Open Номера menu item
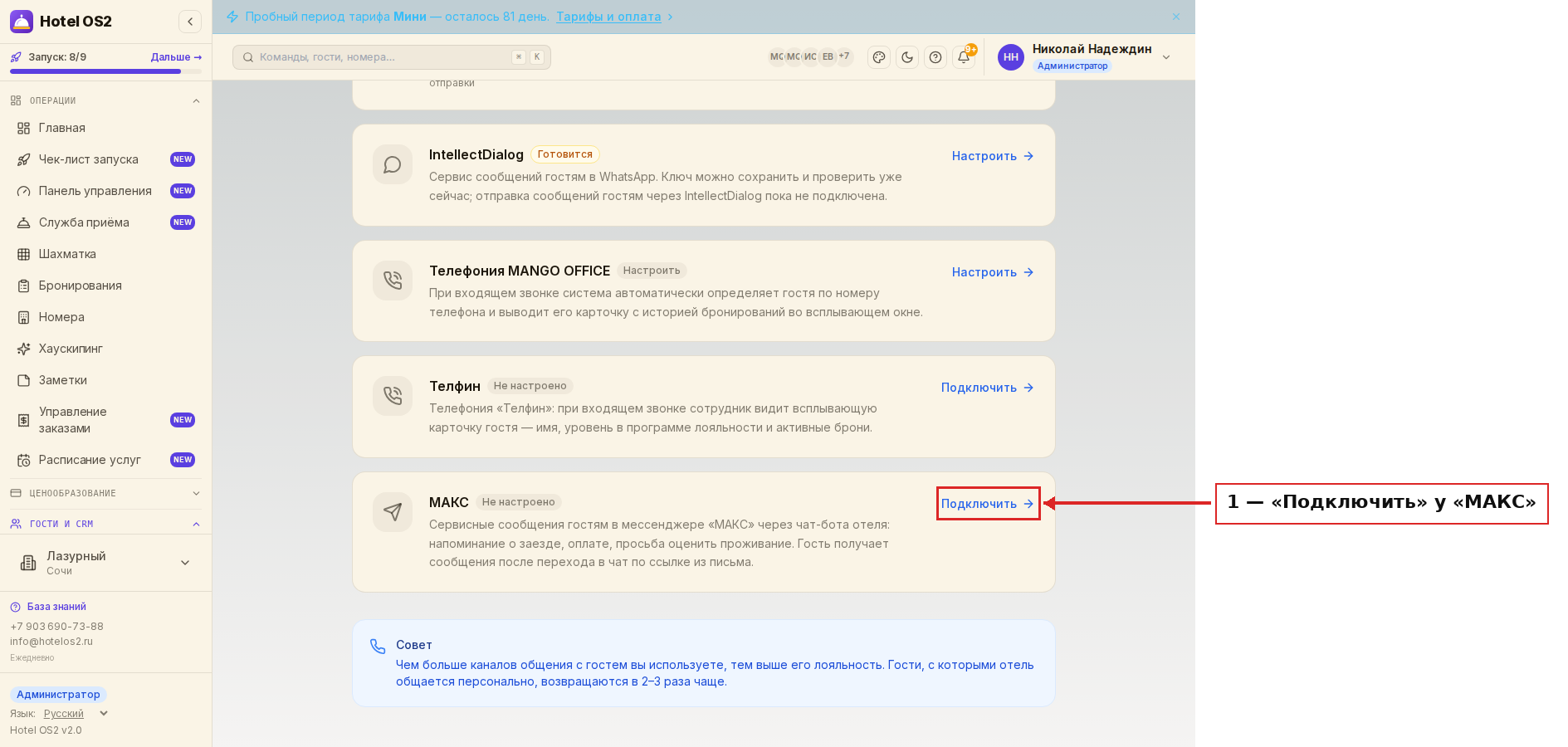 [106, 317]
